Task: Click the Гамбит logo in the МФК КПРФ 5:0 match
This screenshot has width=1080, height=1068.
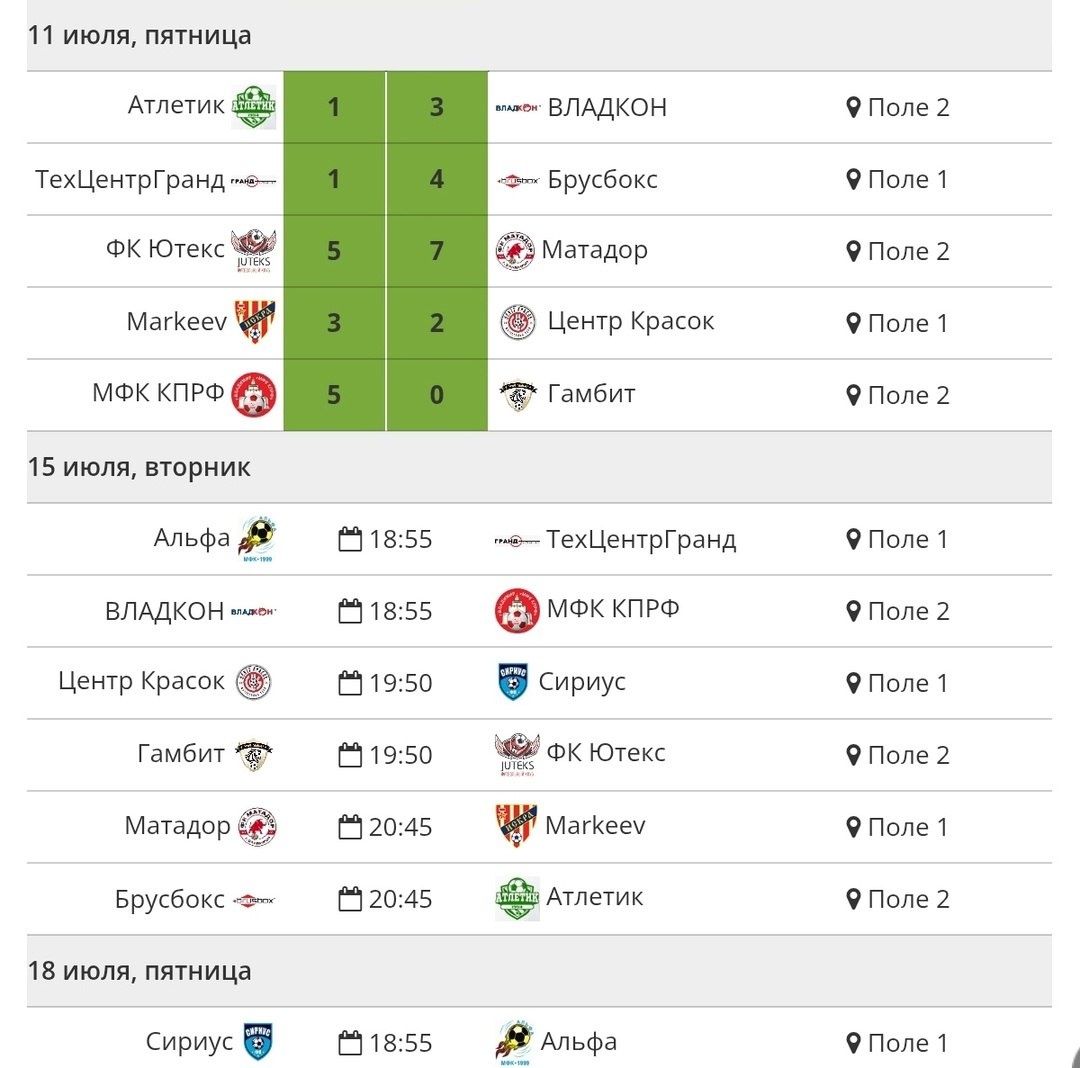Action: click(517, 395)
